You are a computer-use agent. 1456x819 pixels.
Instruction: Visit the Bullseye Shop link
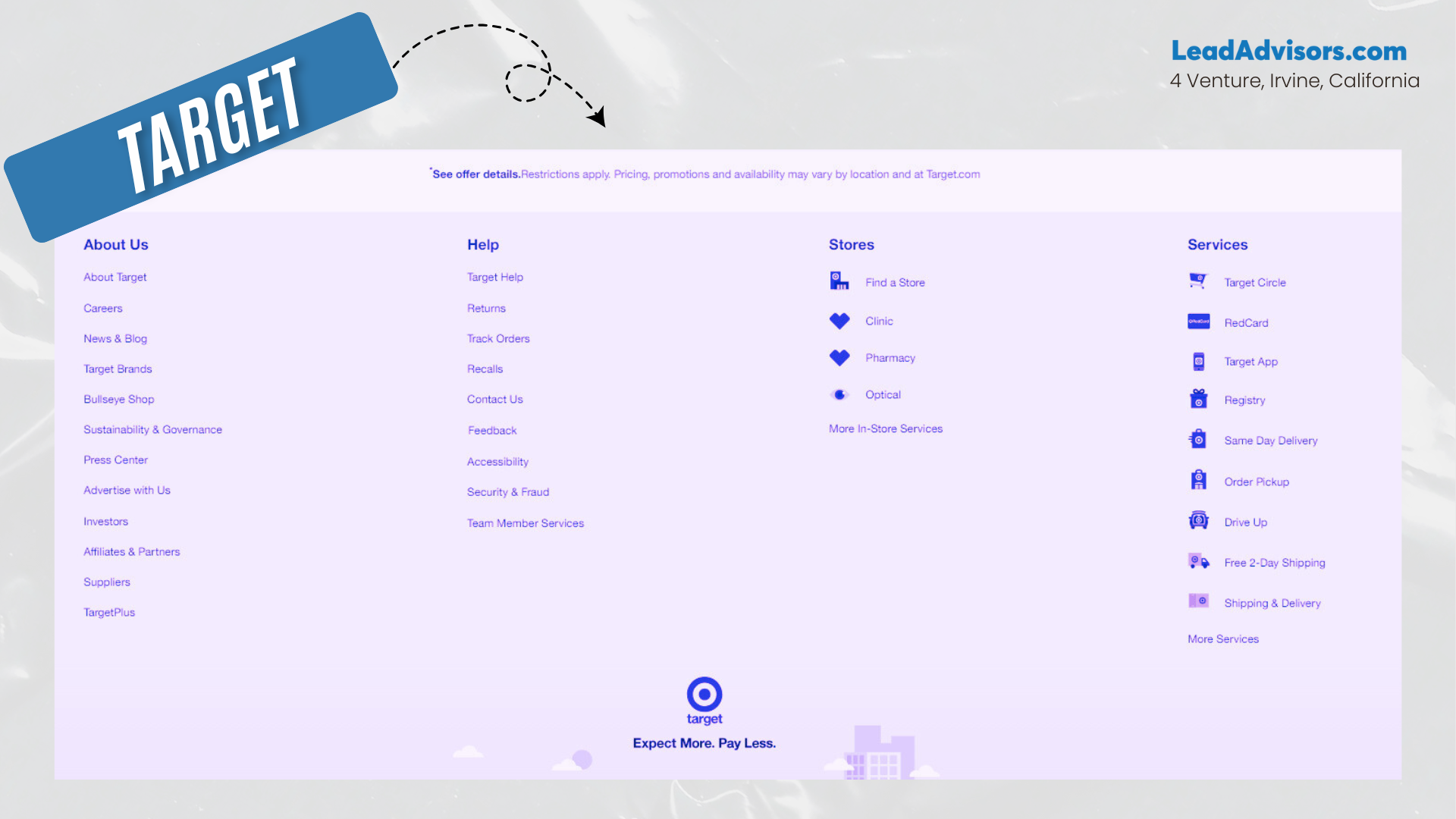tap(119, 400)
